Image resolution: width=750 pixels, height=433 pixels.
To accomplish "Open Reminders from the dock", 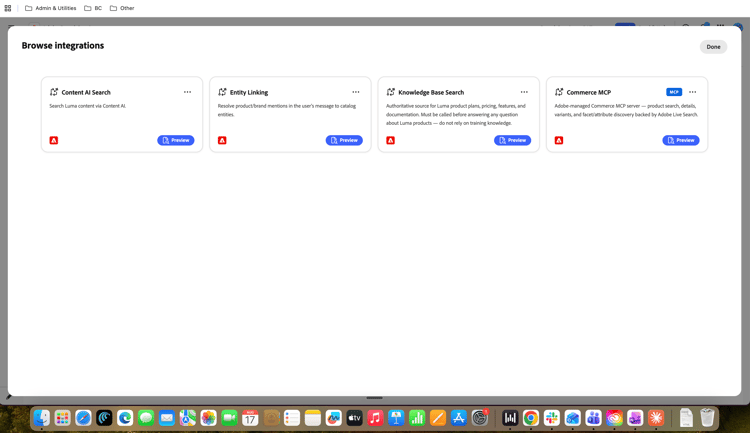I will pyautogui.click(x=292, y=418).
